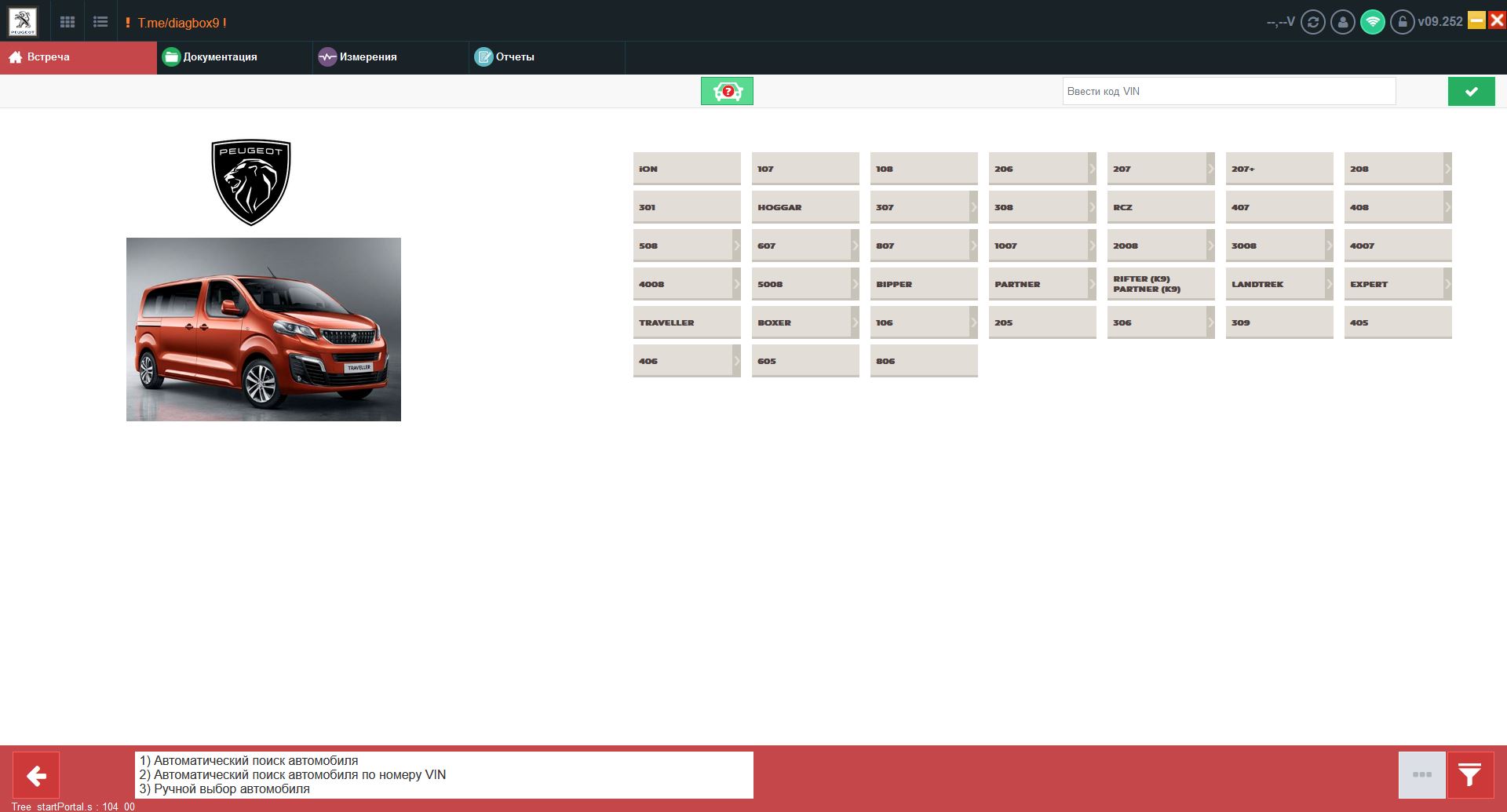This screenshot has width=1507, height=812.
Task: Close the DiagBox window
Action: tap(1497, 20)
